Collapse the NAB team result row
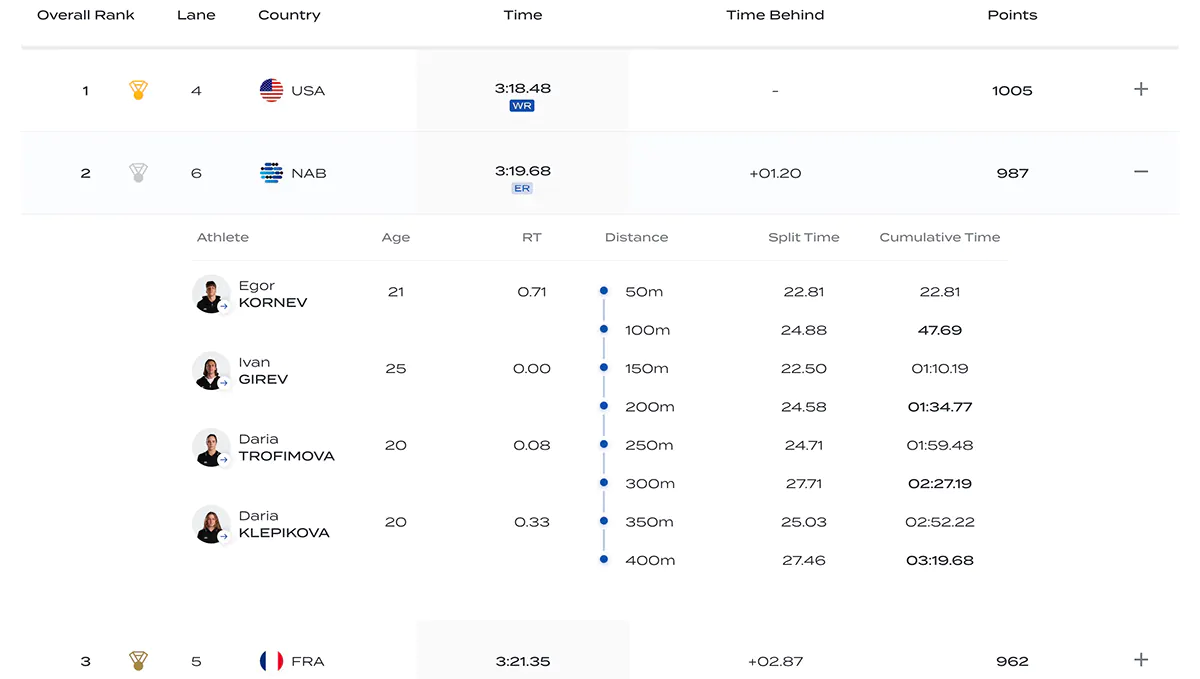 point(1141,172)
